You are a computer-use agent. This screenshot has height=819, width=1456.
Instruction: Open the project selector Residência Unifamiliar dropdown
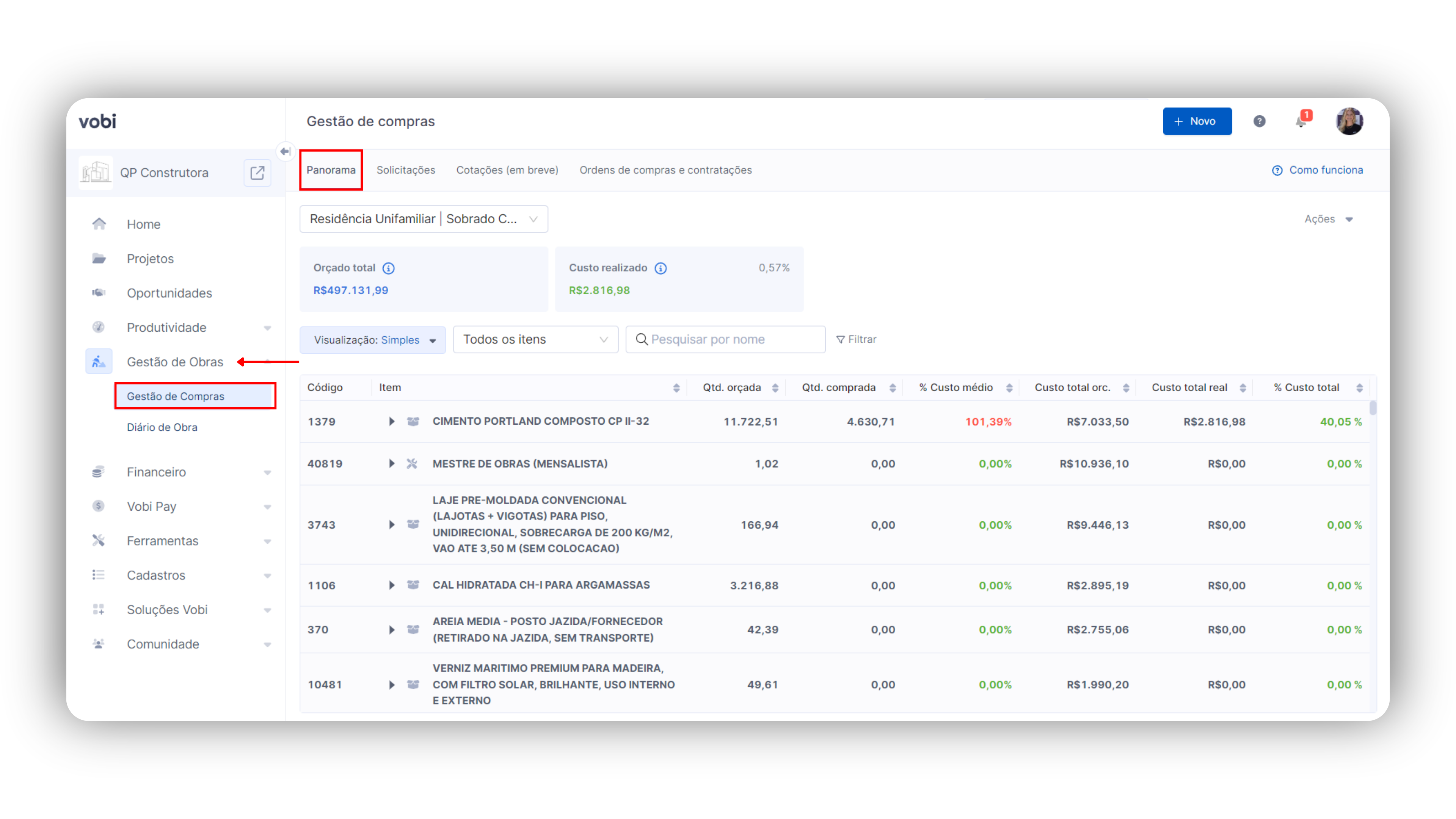pyautogui.click(x=424, y=219)
